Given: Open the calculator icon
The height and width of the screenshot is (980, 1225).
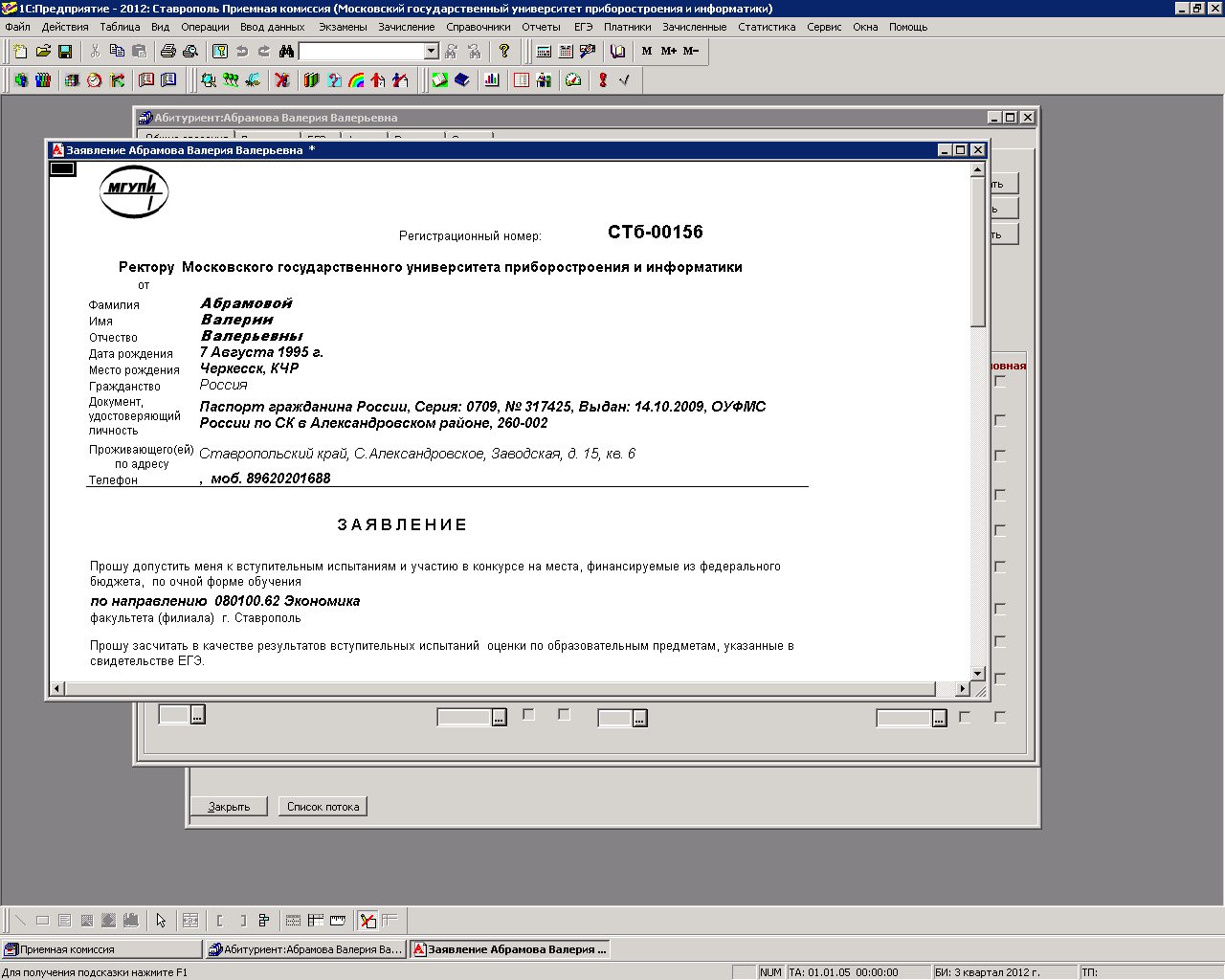Looking at the screenshot, I should (544, 51).
